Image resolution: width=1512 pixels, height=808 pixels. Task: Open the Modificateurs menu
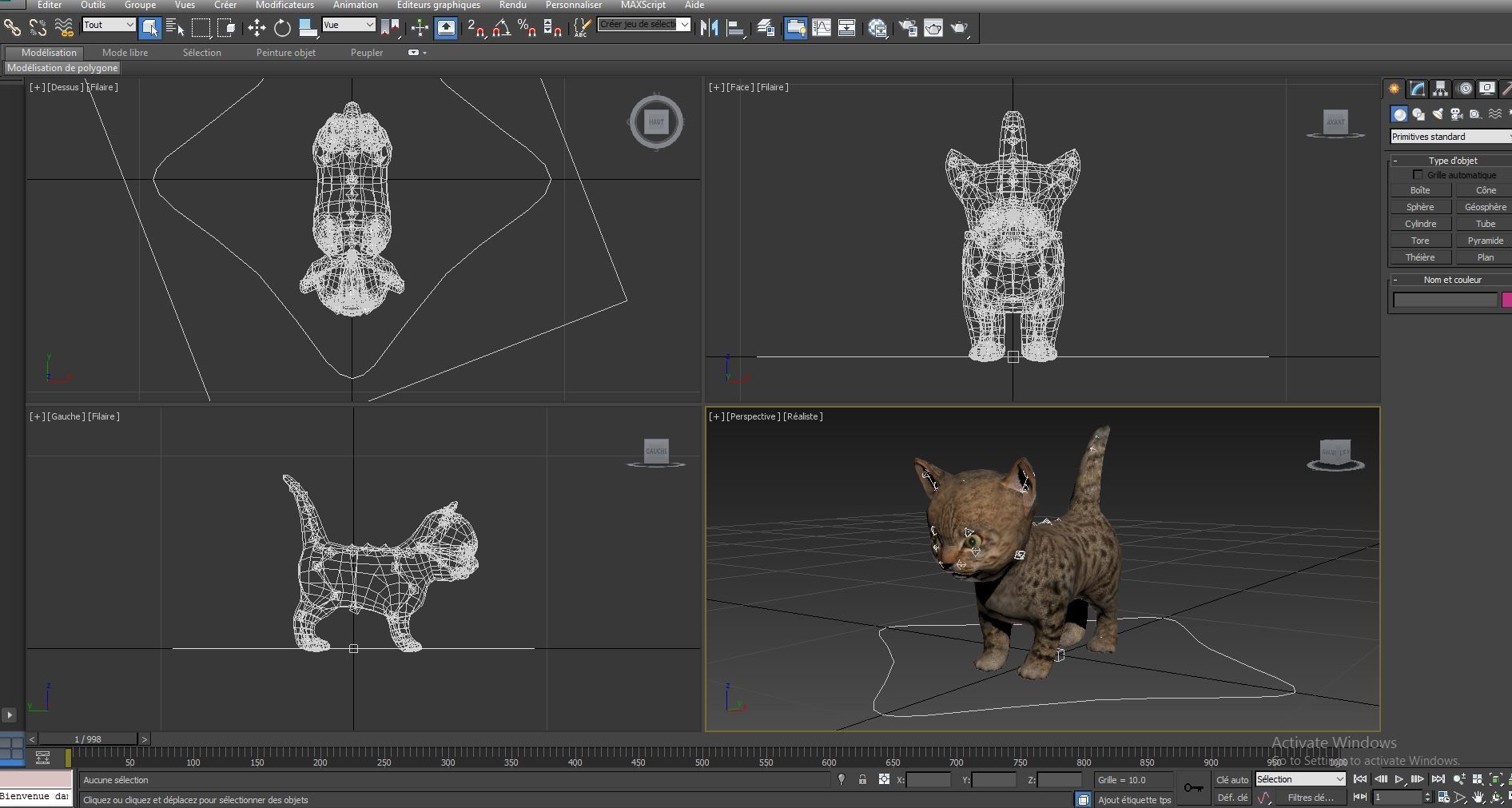(x=284, y=5)
